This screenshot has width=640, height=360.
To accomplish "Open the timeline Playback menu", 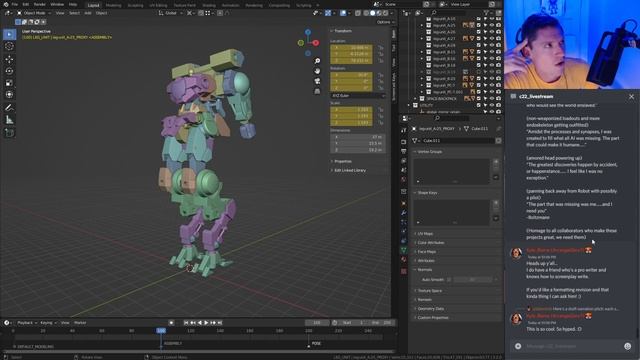I will tap(26, 323).
